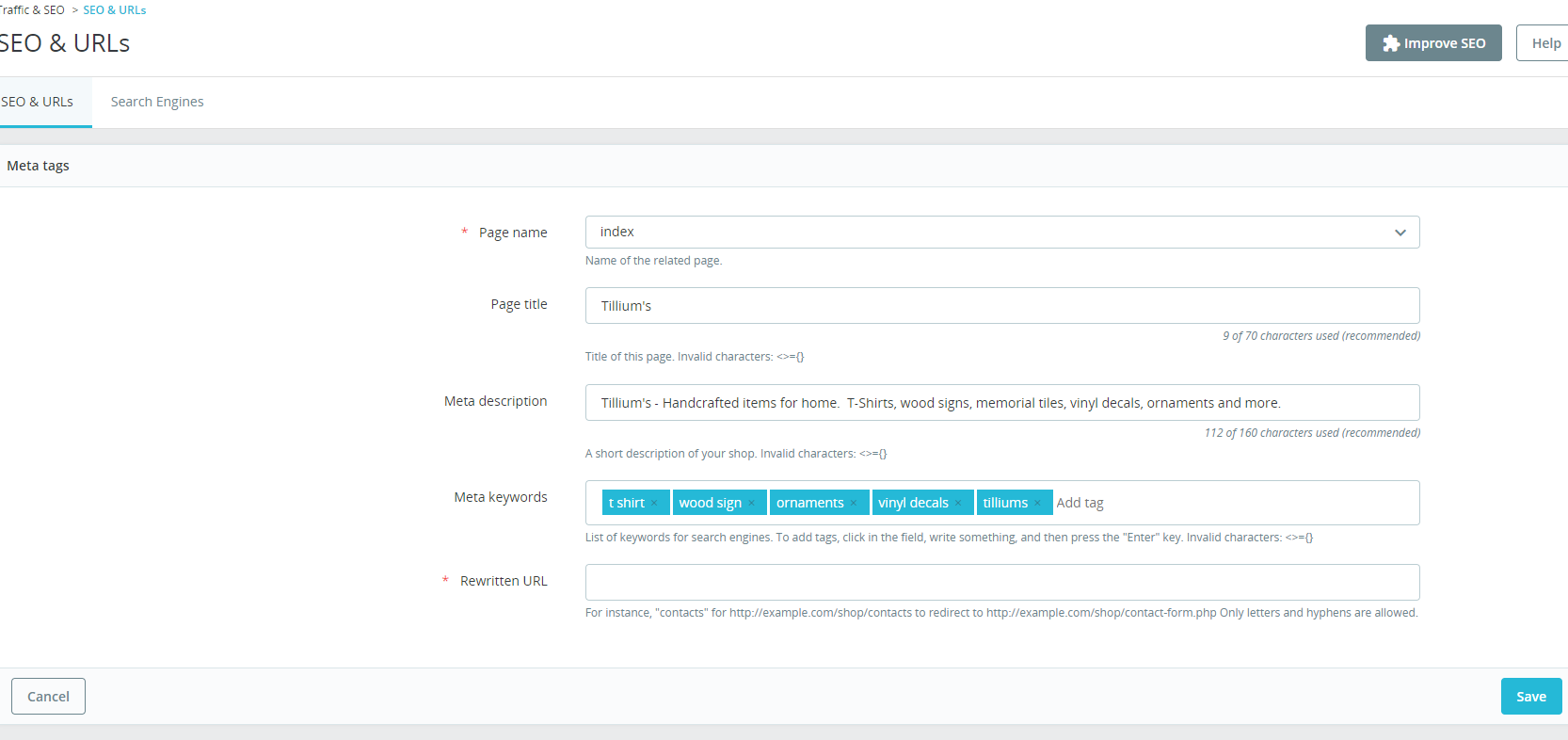
Task: Open the Page name 'index' select box
Action: coord(1002,233)
